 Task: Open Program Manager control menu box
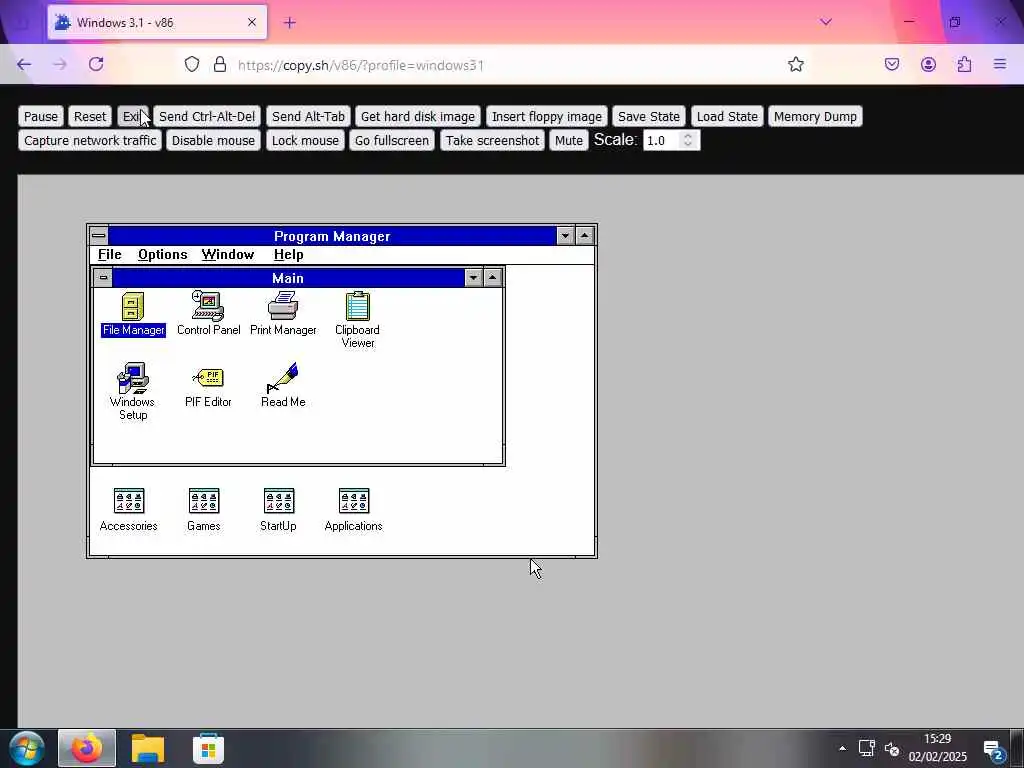pyautogui.click(x=99, y=236)
